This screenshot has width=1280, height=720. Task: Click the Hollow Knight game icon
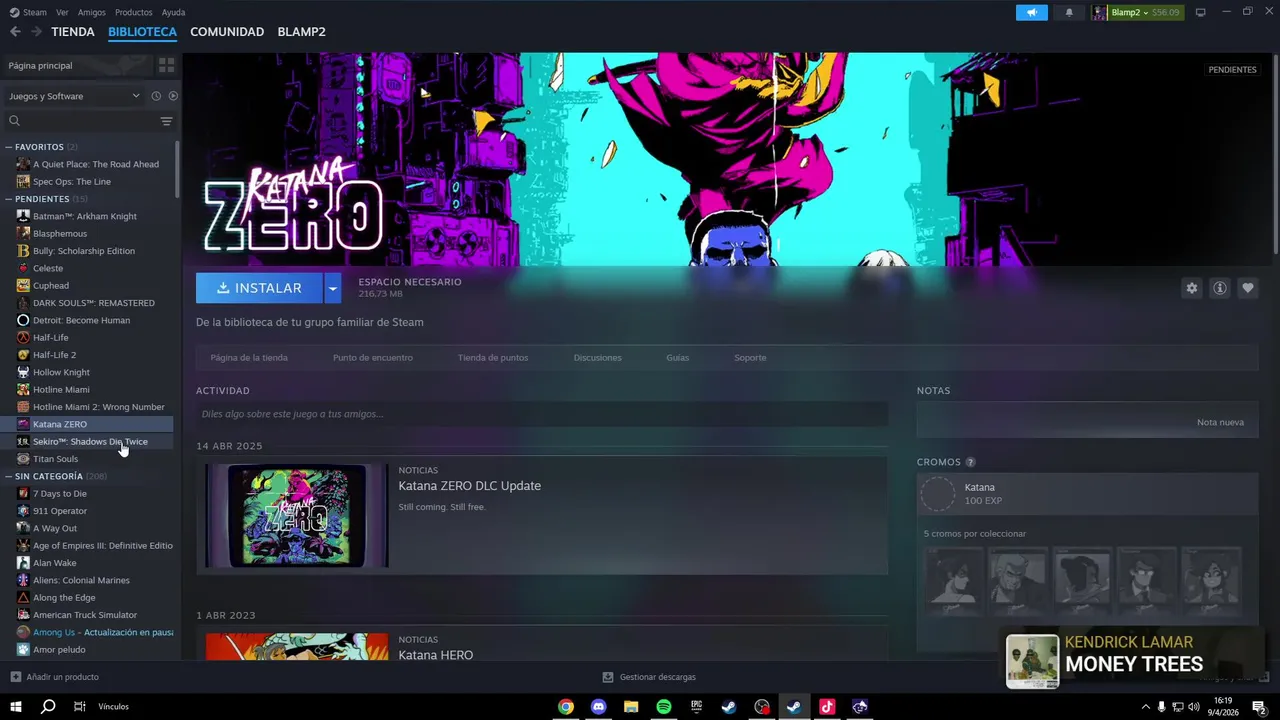(x=23, y=372)
